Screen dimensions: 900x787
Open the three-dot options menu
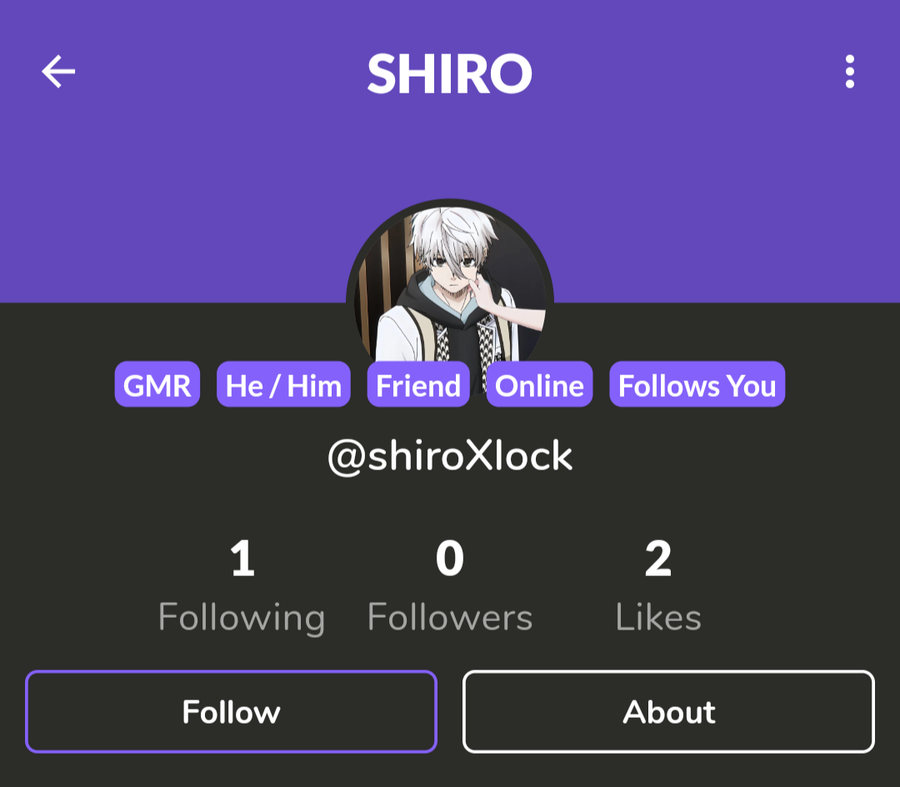[x=849, y=72]
